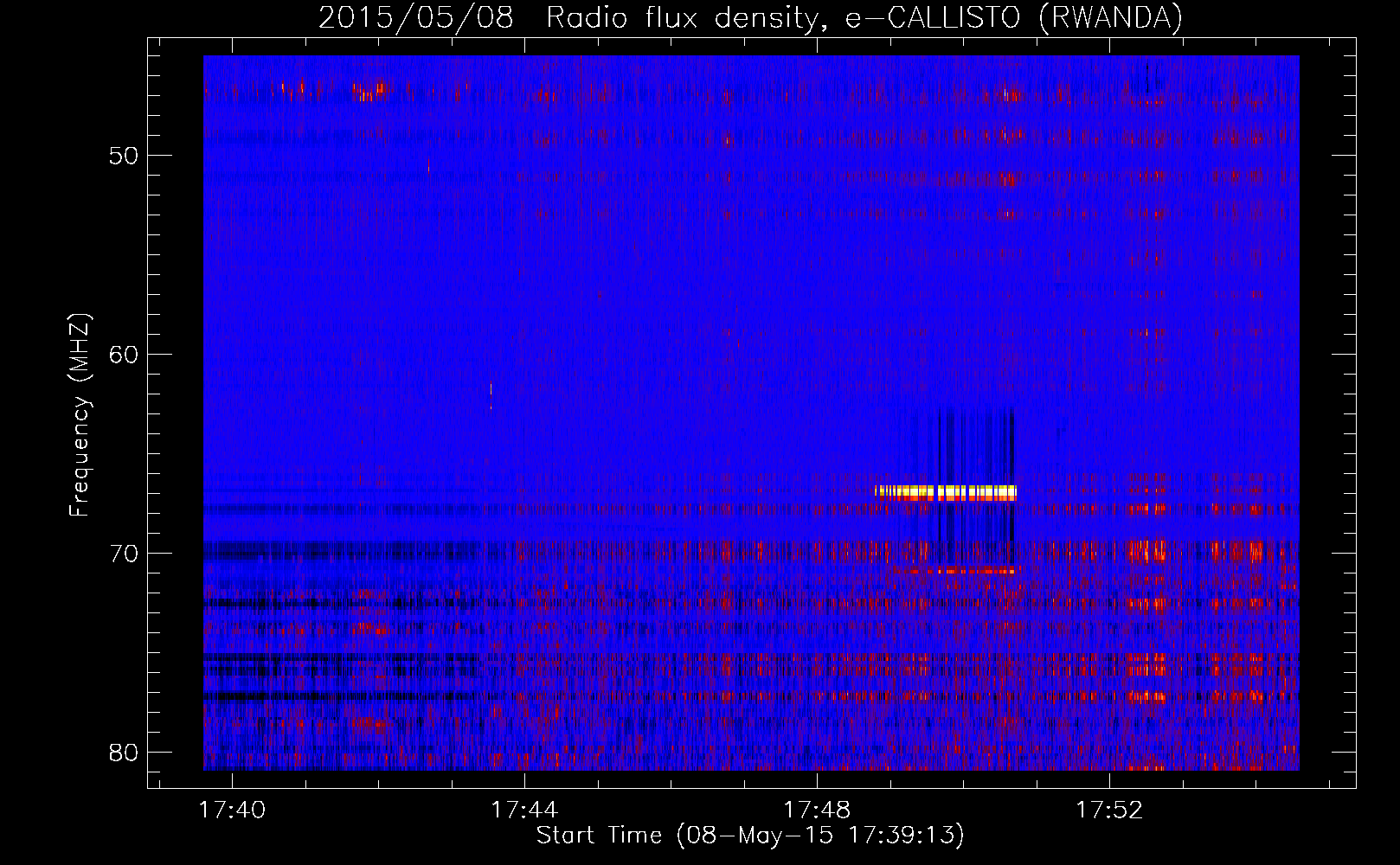Click the frequency tick label '60'
This screenshot has height=865, width=1400.
[124, 355]
